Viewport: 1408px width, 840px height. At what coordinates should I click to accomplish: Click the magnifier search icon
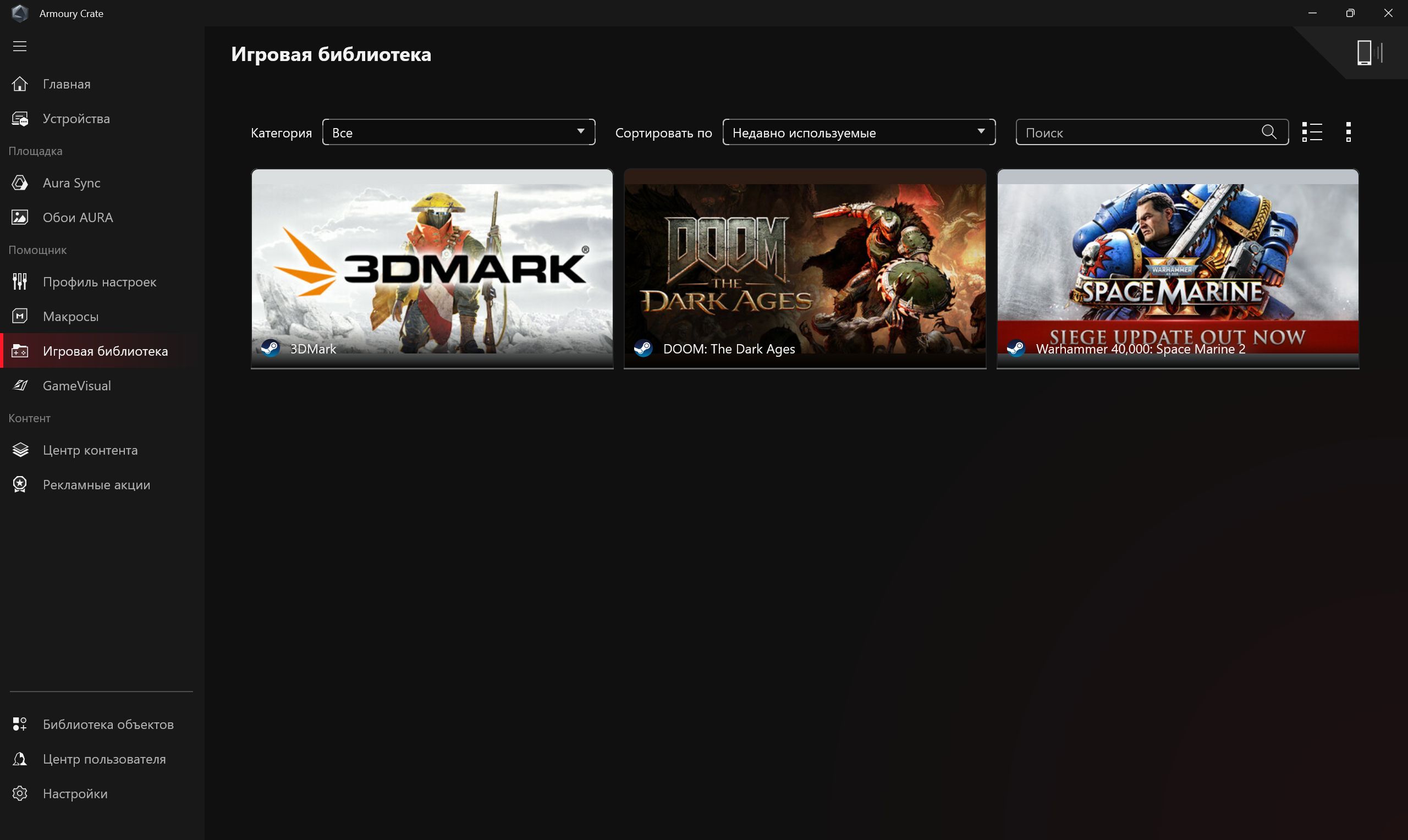(1269, 132)
